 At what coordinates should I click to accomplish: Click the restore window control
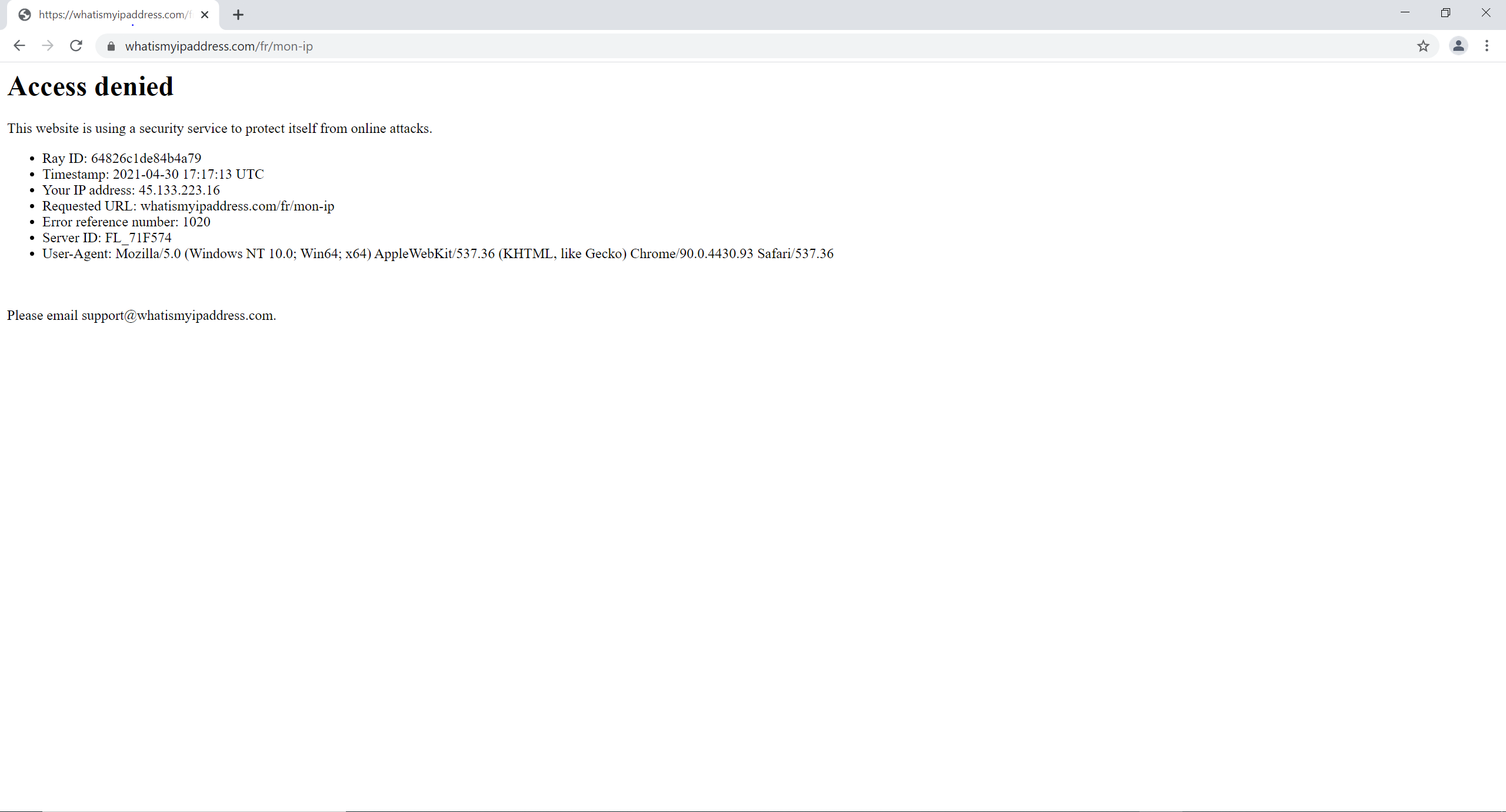coord(1446,12)
